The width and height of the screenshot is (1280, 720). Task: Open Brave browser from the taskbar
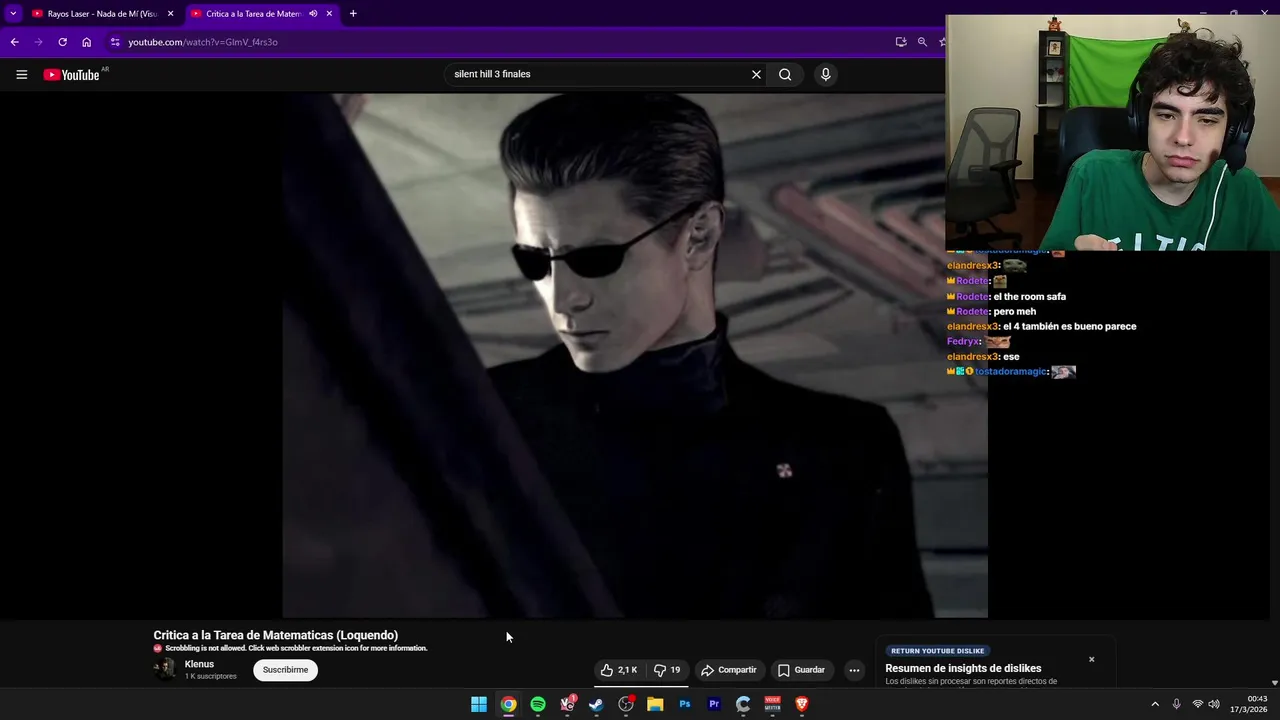tap(801, 704)
